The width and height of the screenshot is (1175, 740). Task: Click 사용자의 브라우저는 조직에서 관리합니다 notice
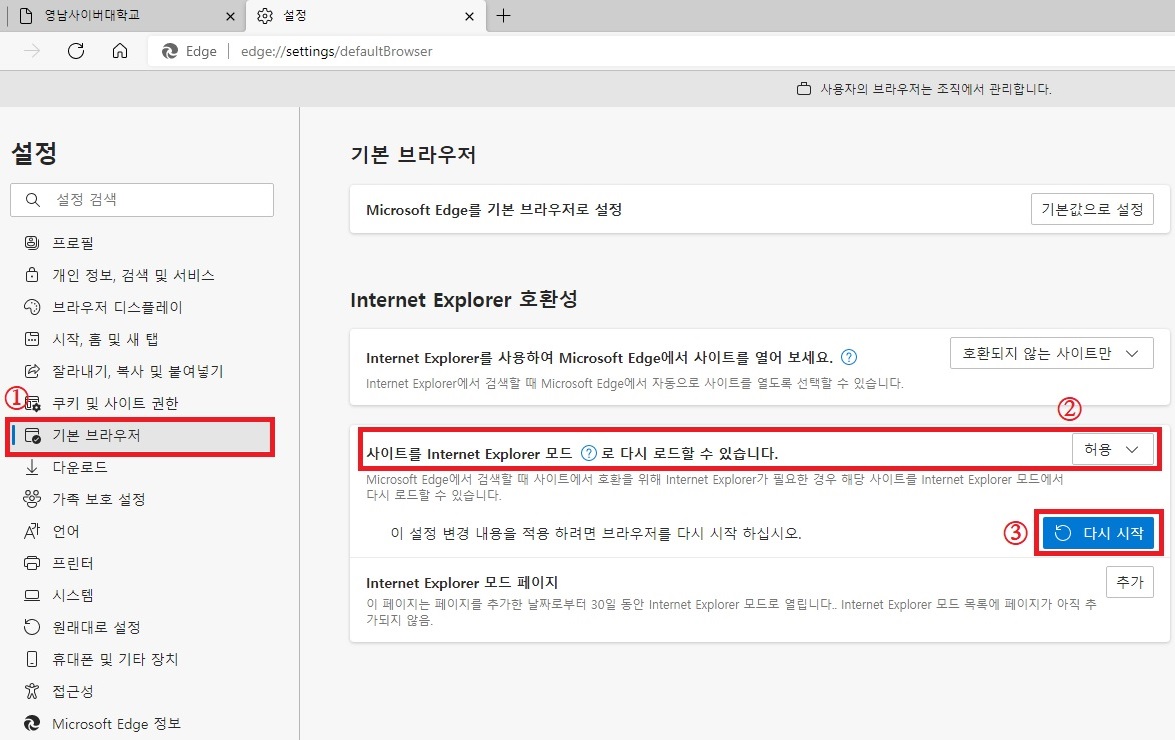[936, 89]
